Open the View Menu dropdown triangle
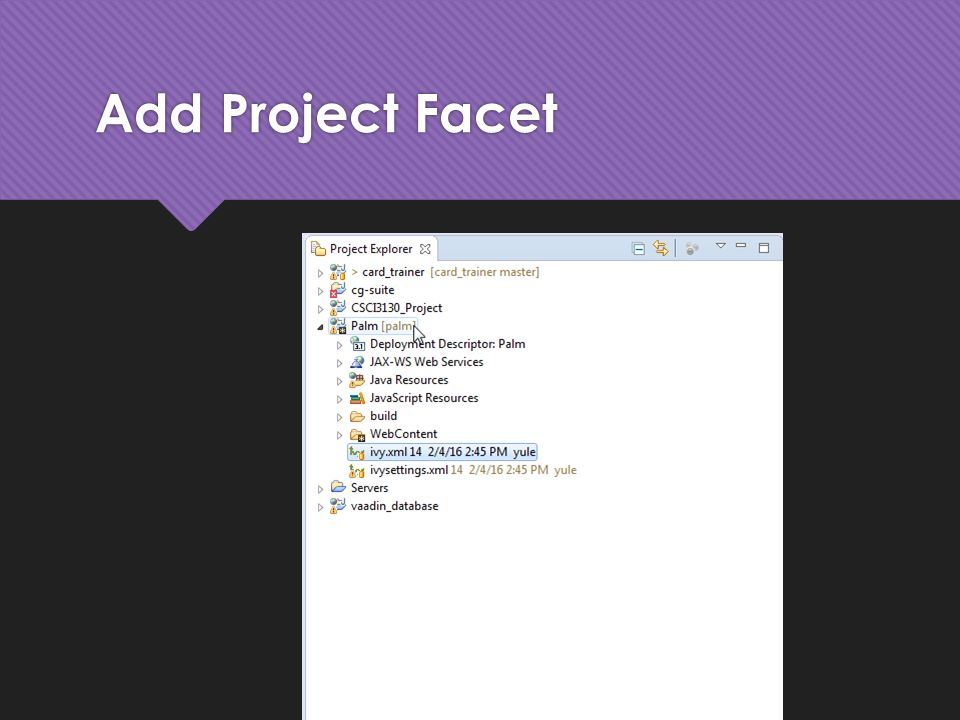The height and width of the screenshot is (720, 960). point(721,246)
